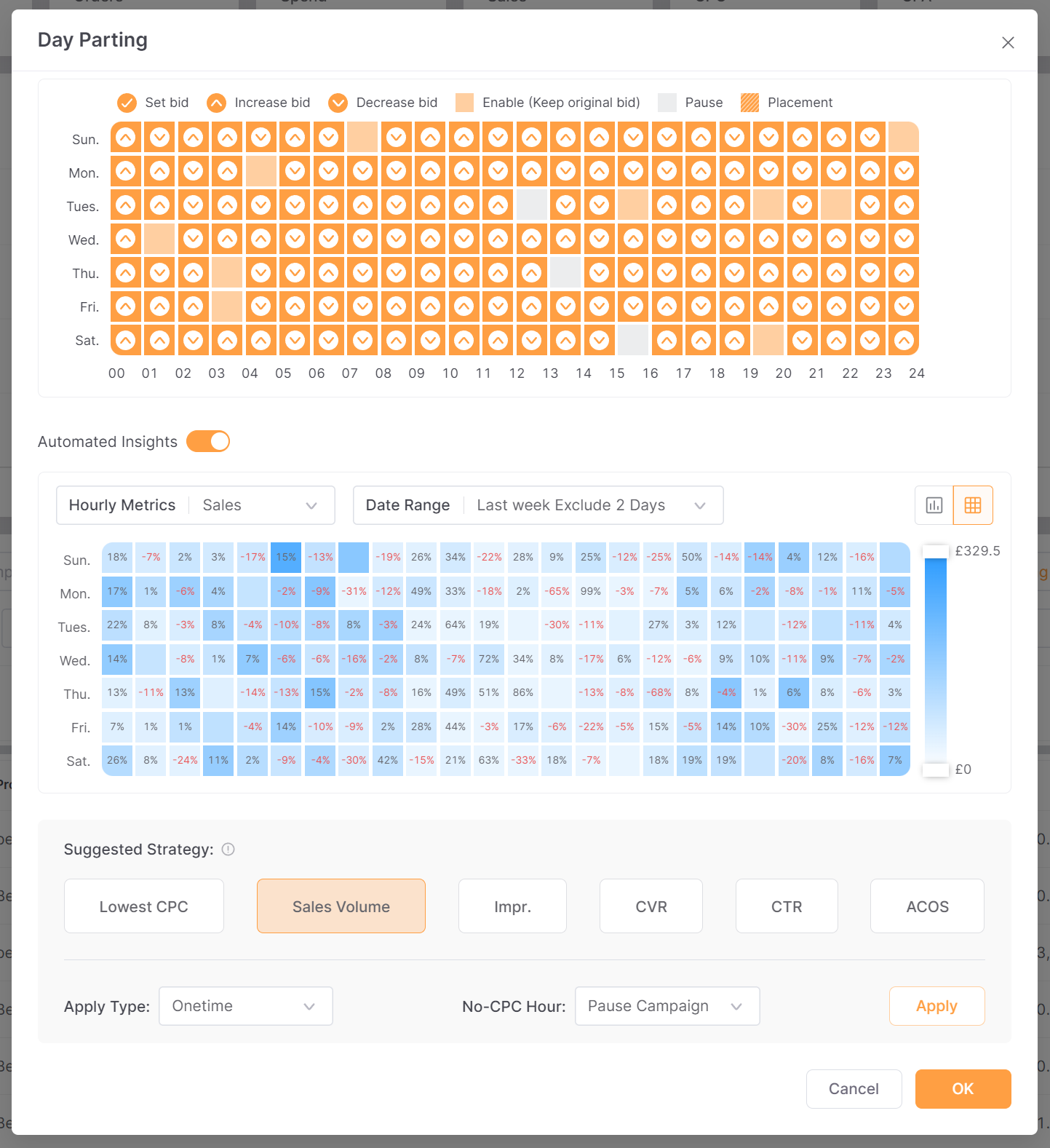Close the Day Parting dialog
This screenshot has height=1148, width=1050.
[x=1008, y=42]
